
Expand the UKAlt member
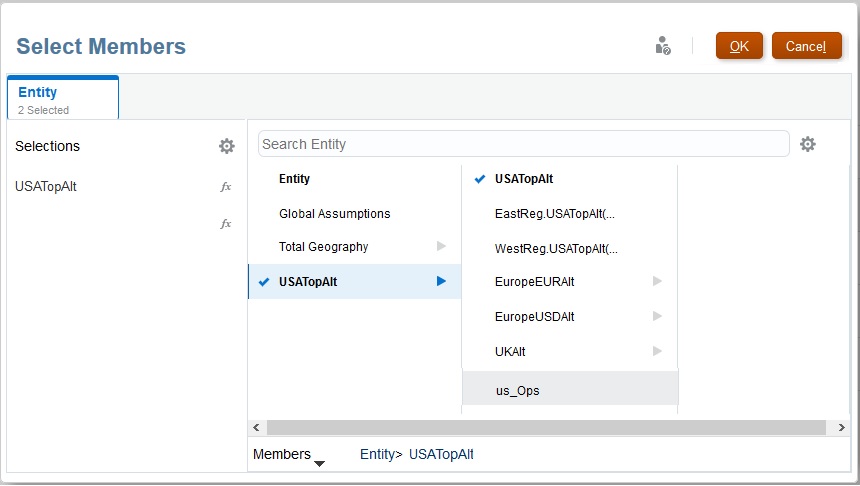657,351
